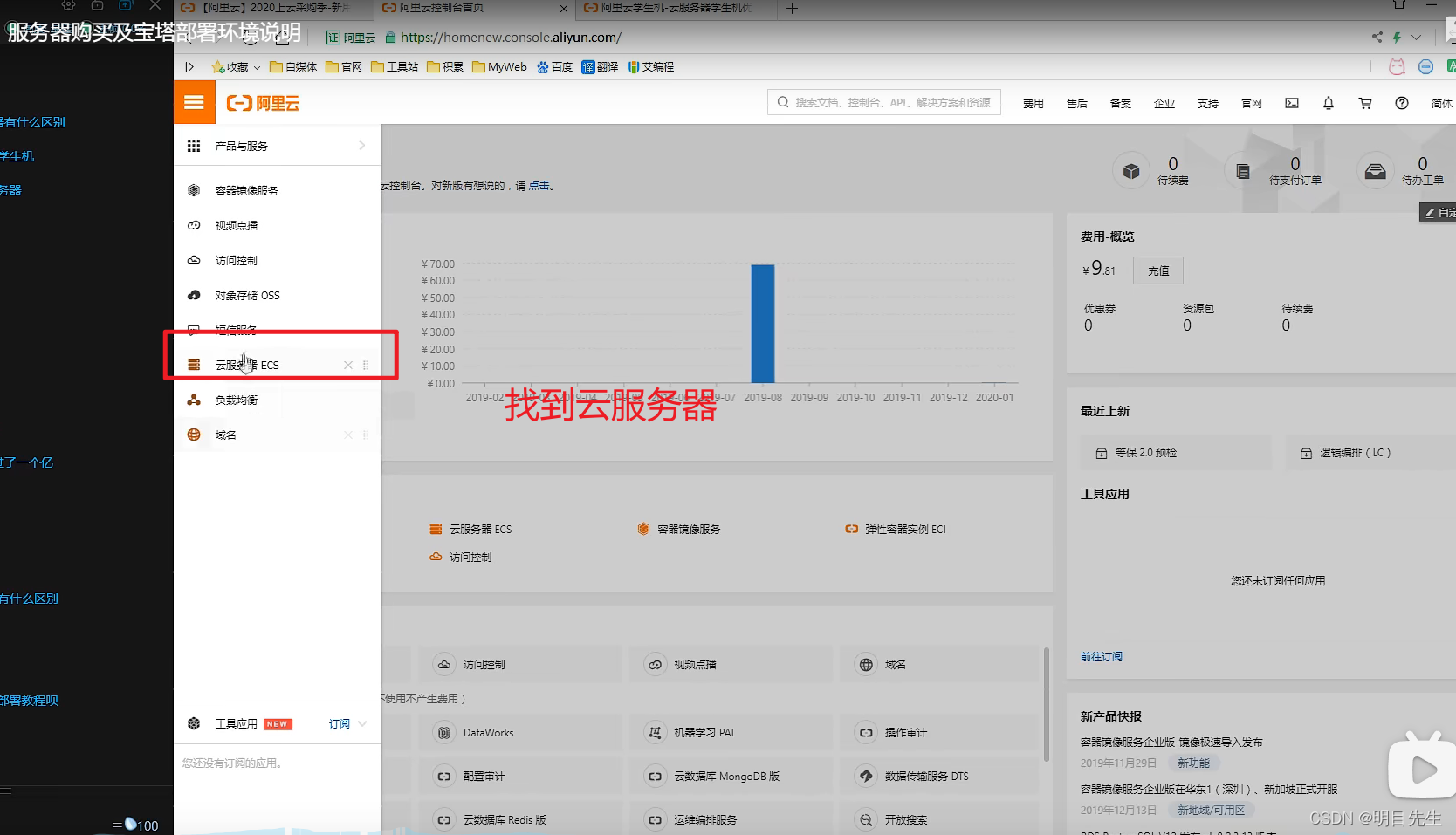Open the 翻译 bookmark
Viewport: 1456px width, 835px height.
[600, 67]
